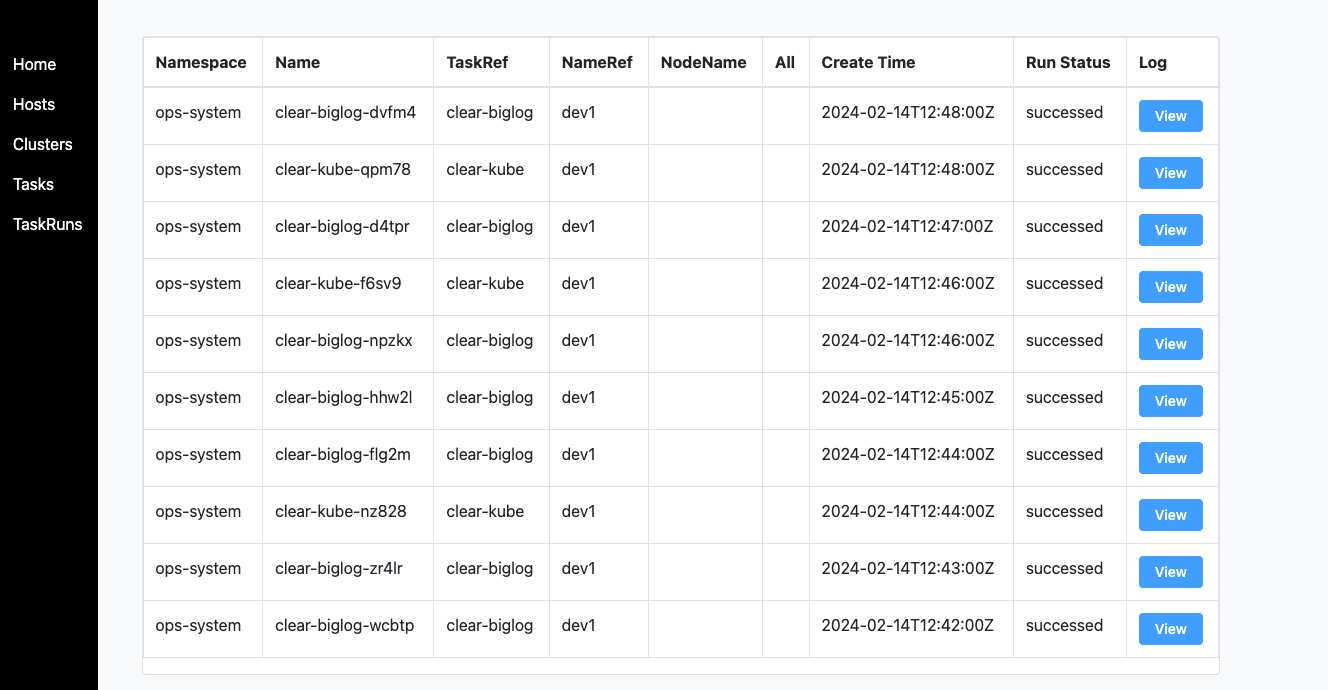Click the Run Status column header
The width and height of the screenshot is (1328, 690).
[x=1070, y=62]
